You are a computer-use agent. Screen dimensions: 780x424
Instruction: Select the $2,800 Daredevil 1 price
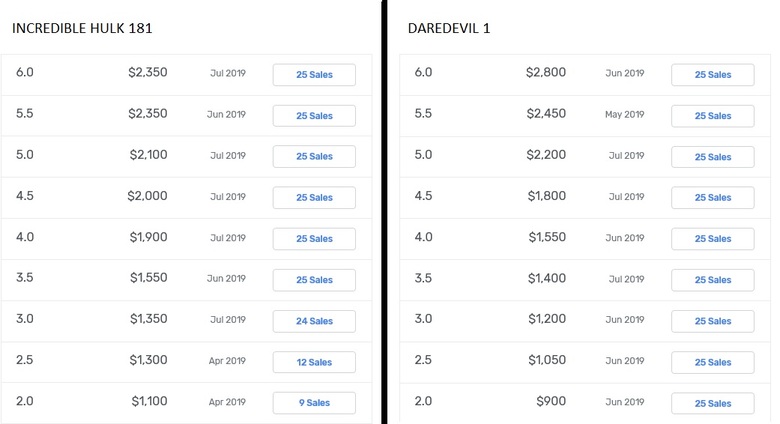pos(546,73)
